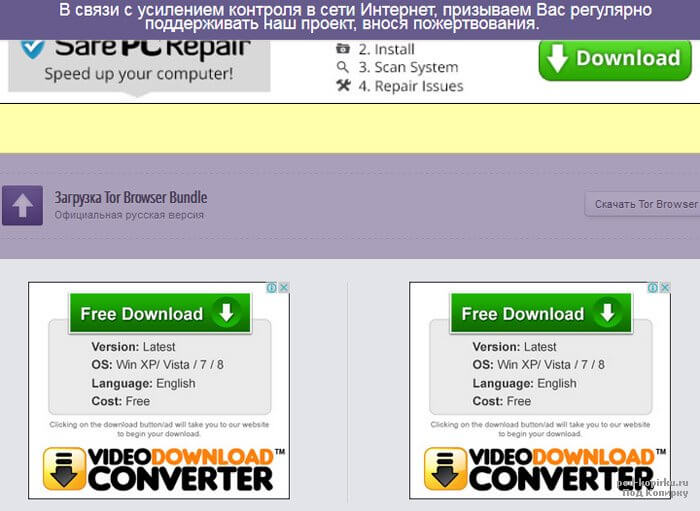Click the icon beside "2. Install"
Screen dimensions: 700x511
(x=343, y=49)
